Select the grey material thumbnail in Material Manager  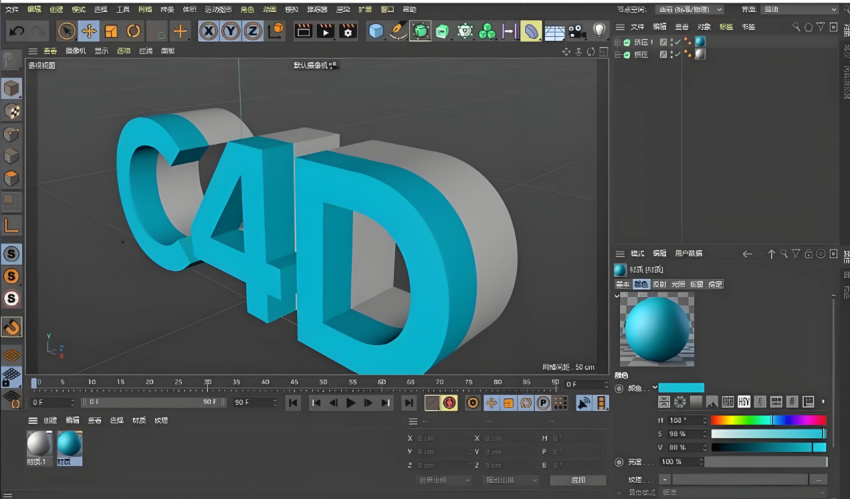[x=40, y=448]
